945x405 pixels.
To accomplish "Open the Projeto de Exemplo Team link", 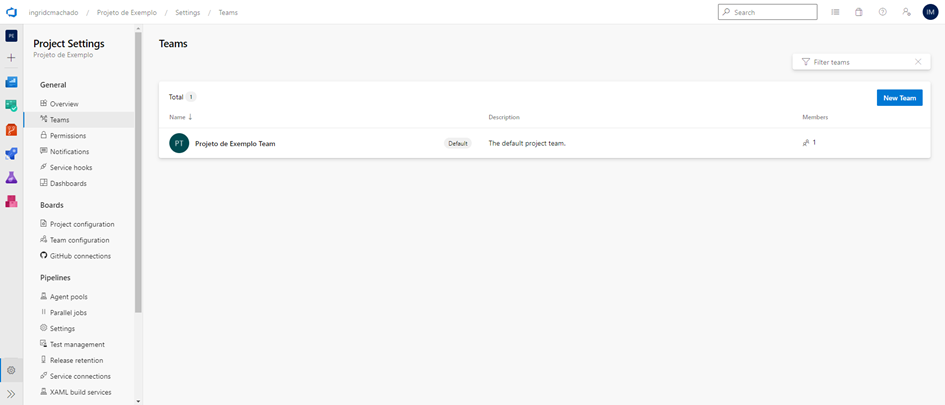I will pyautogui.click(x=235, y=143).
